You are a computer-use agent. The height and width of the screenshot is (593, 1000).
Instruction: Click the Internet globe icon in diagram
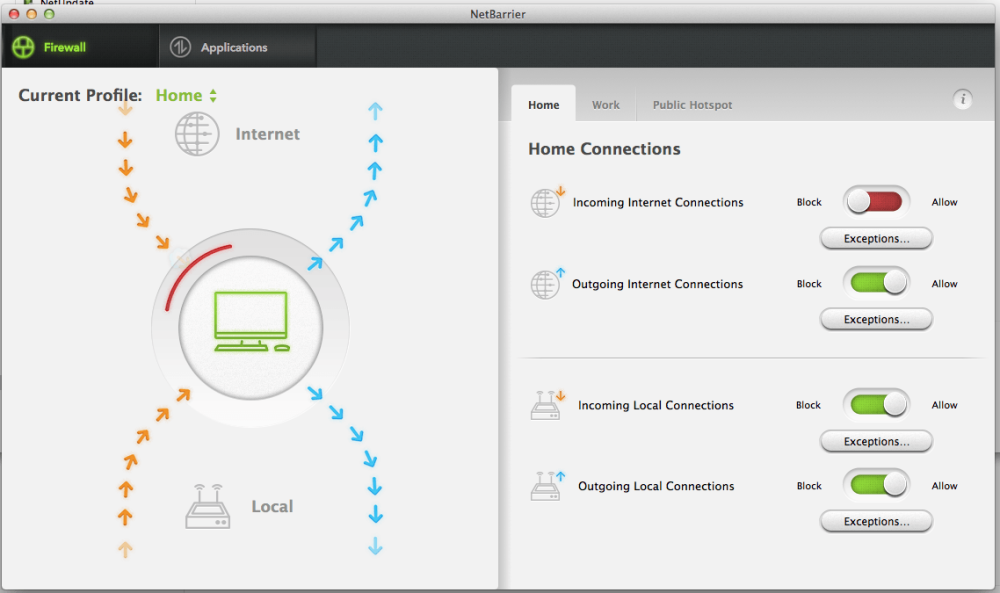(x=197, y=134)
